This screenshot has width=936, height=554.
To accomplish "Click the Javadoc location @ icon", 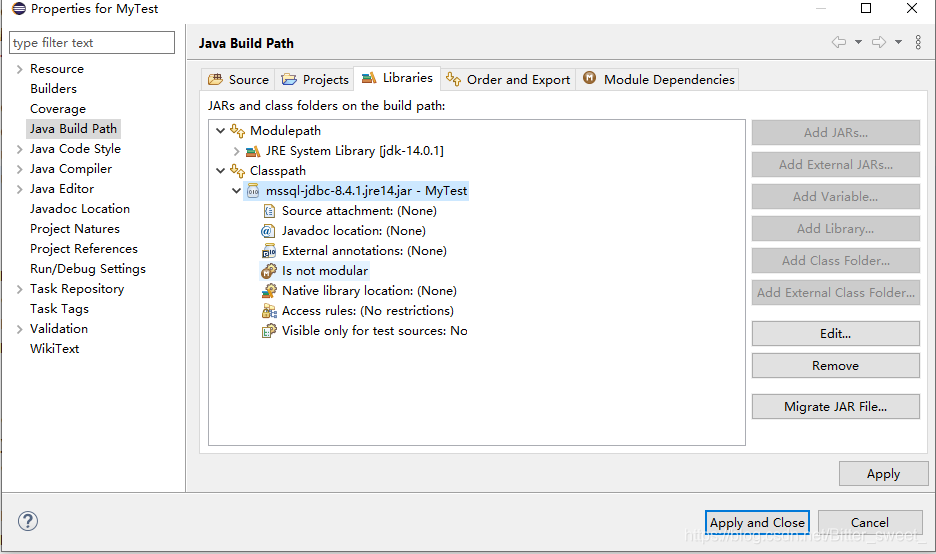I will [268, 231].
